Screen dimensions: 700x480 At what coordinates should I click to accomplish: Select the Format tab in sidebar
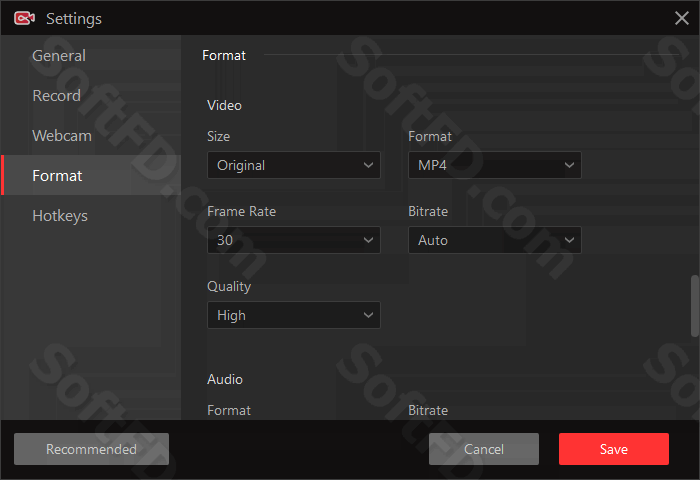tap(91, 175)
